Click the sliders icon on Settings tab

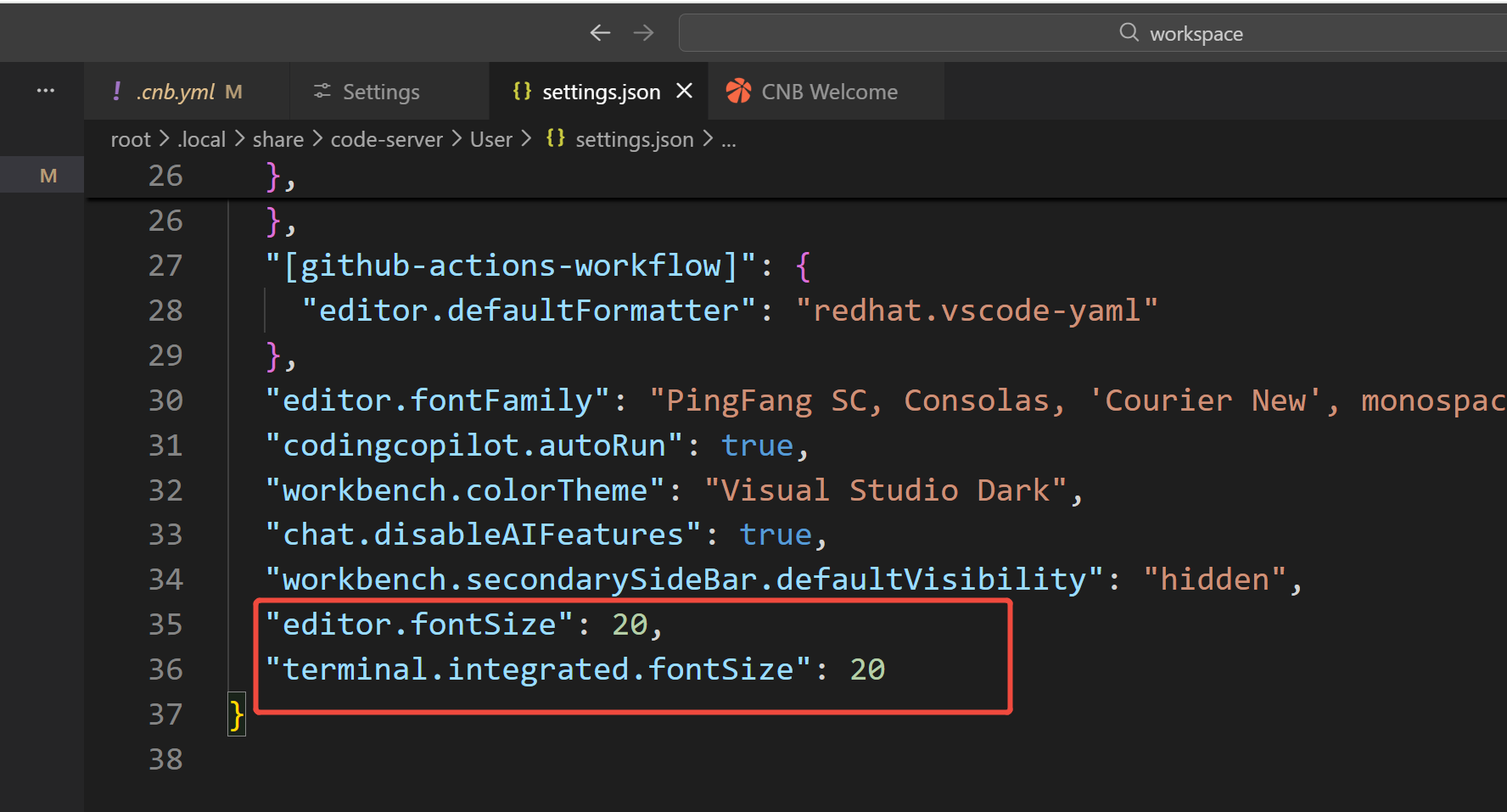(x=322, y=92)
